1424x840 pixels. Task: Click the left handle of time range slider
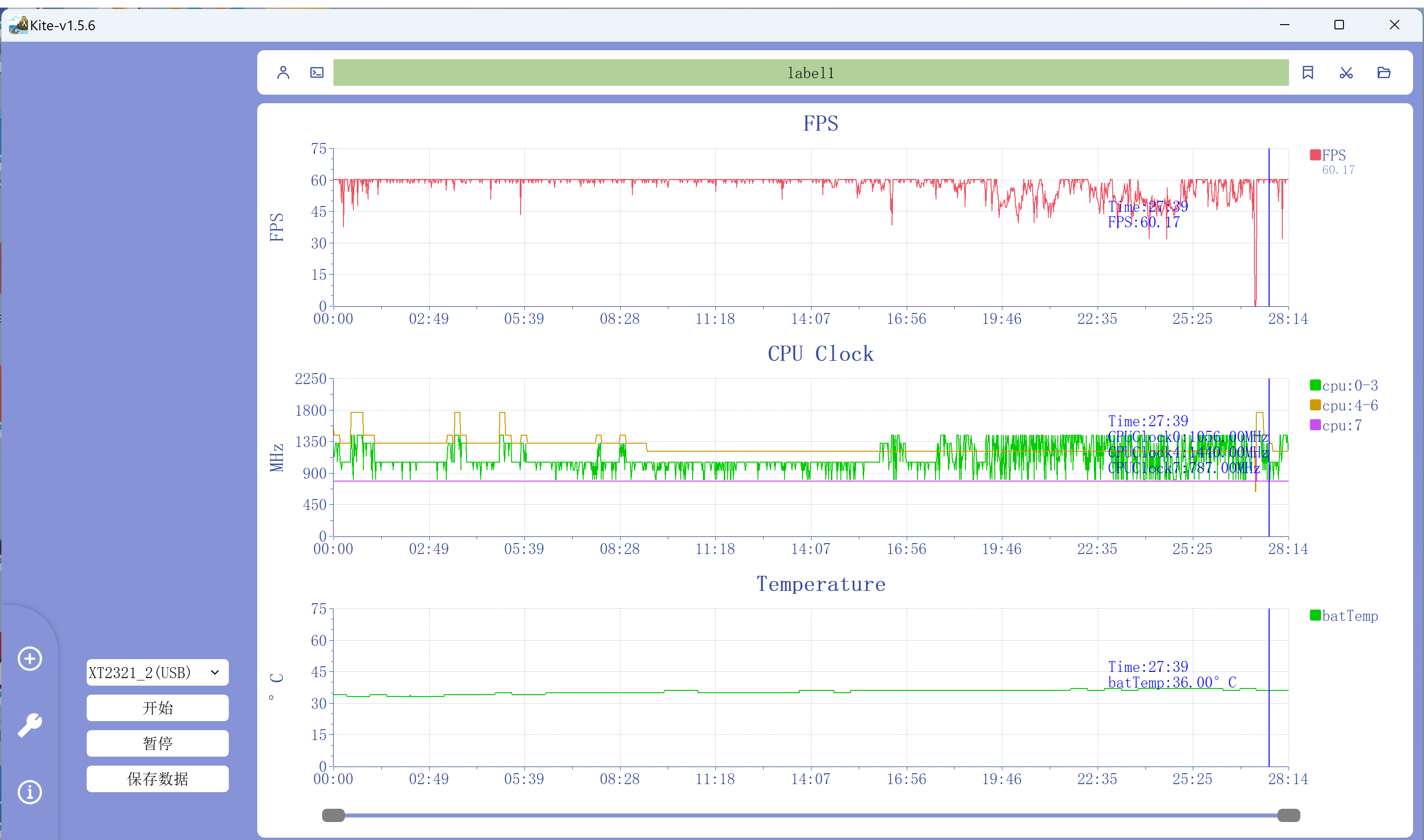(333, 815)
